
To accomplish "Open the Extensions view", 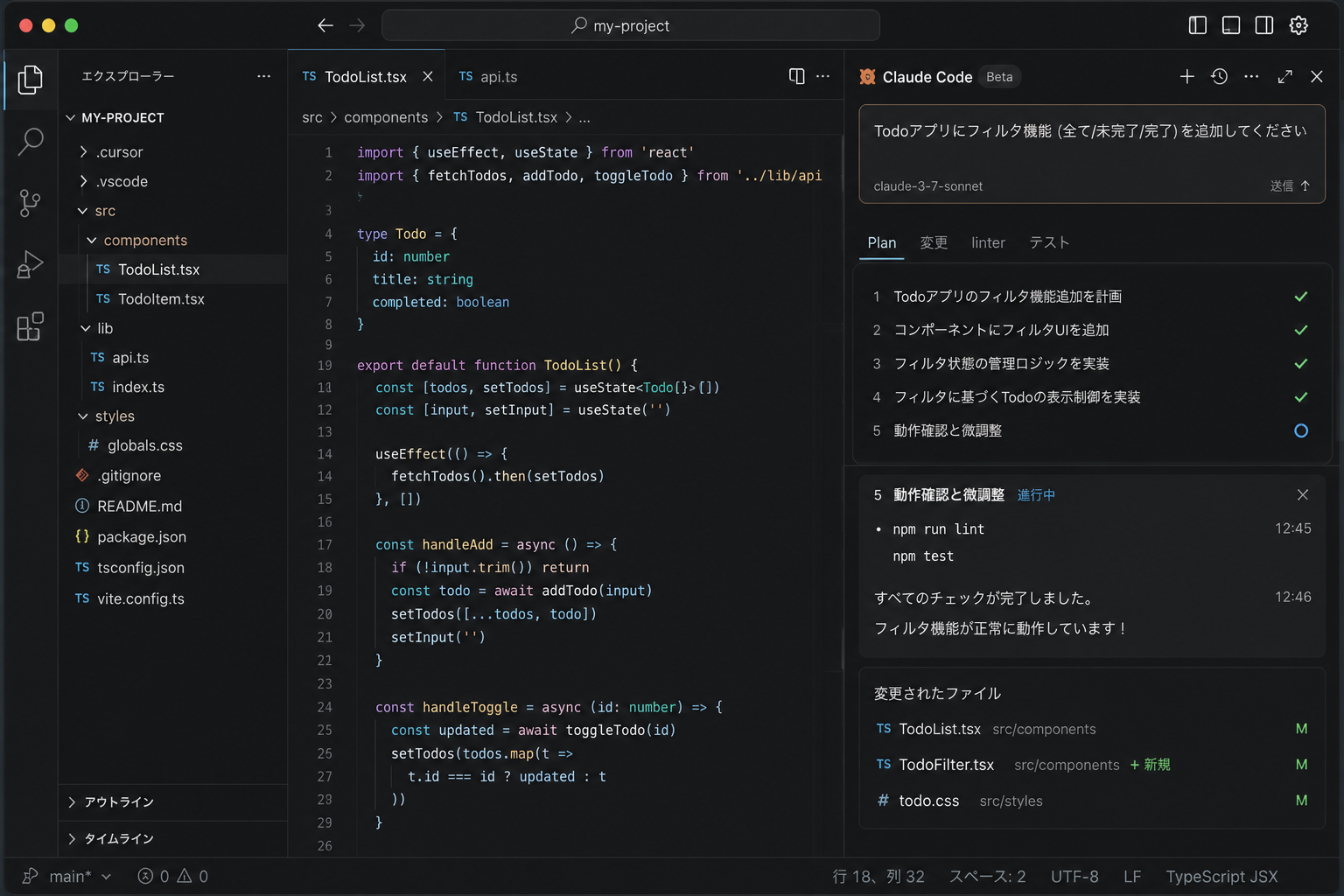I will 31,326.
